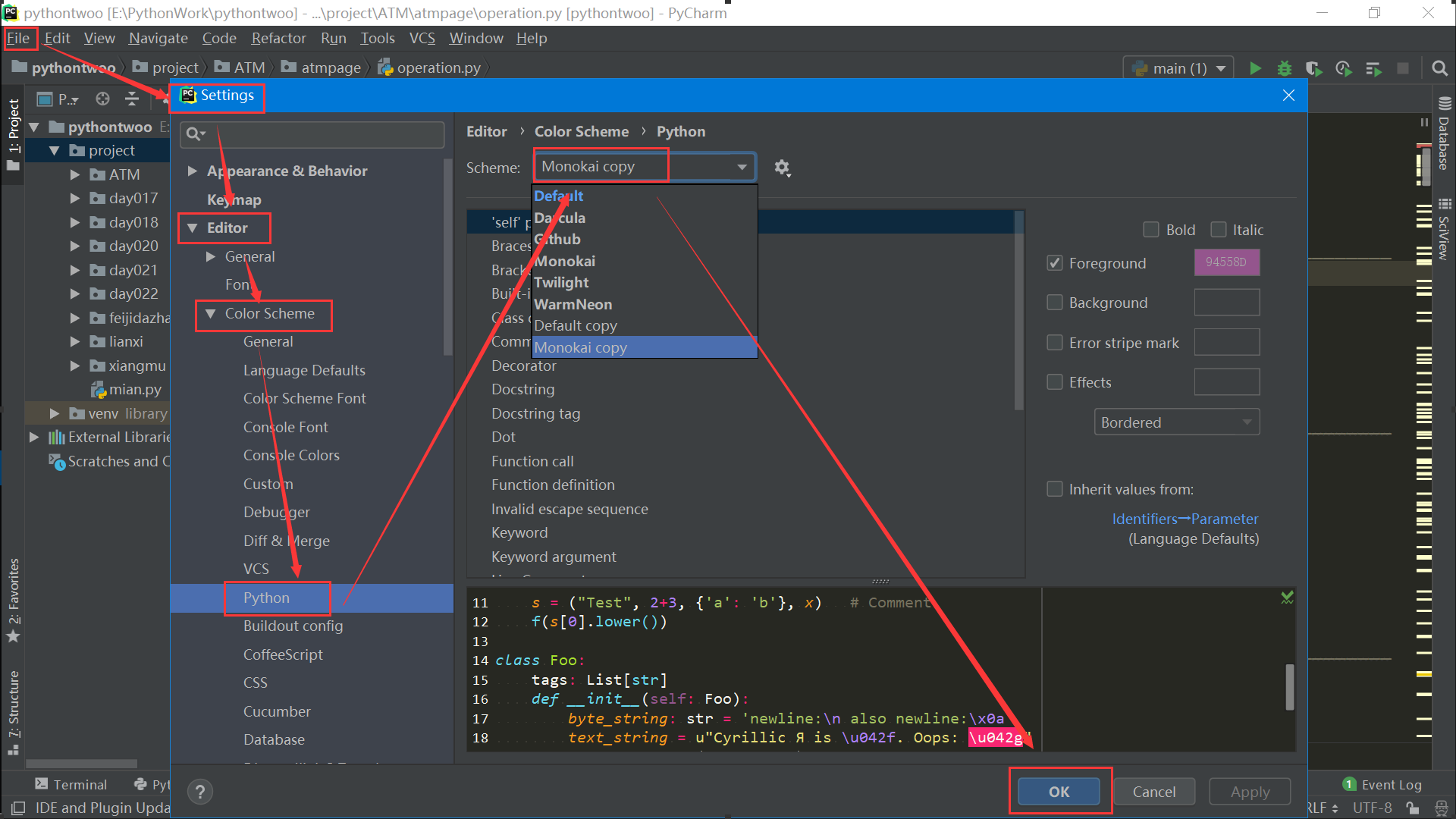Click the Foreground color swatch 94558D
The width and height of the screenshot is (1456, 819).
click(1227, 262)
